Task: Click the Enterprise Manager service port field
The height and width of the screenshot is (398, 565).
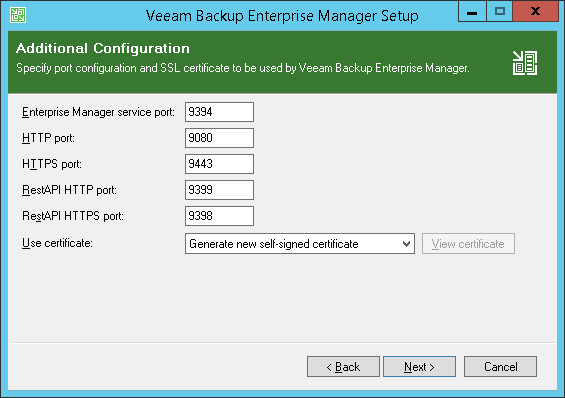Action: 219,112
